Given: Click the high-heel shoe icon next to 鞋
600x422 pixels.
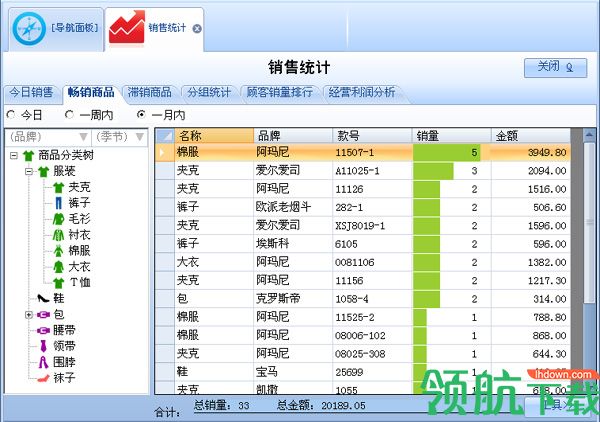Looking at the screenshot, I should [x=43, y=298].
